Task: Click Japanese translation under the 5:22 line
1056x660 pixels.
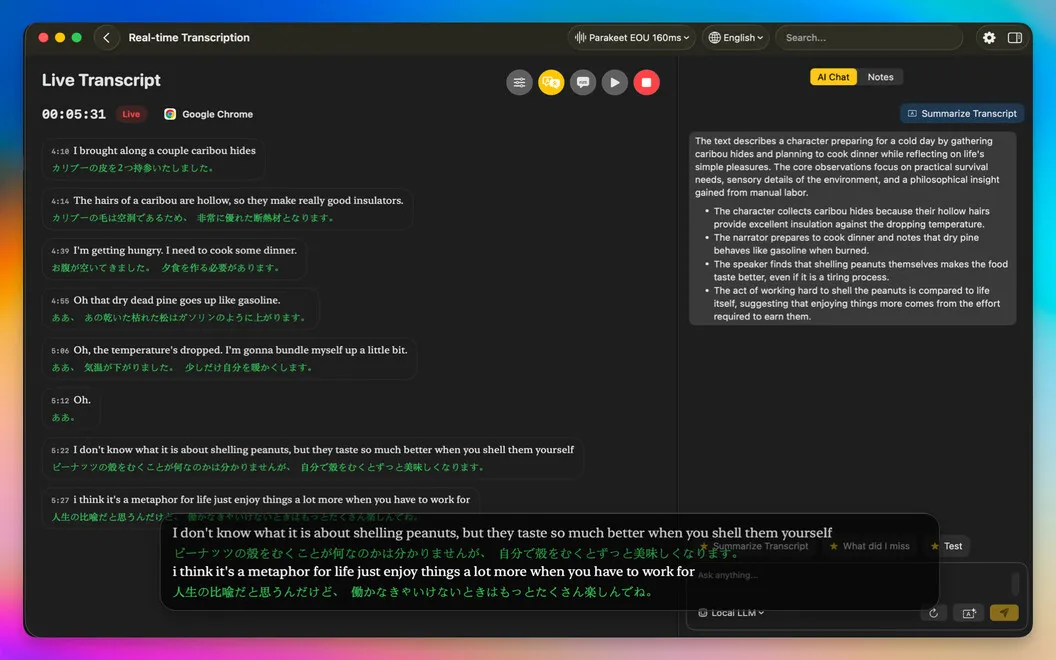Action: click(x=268, y=467)
